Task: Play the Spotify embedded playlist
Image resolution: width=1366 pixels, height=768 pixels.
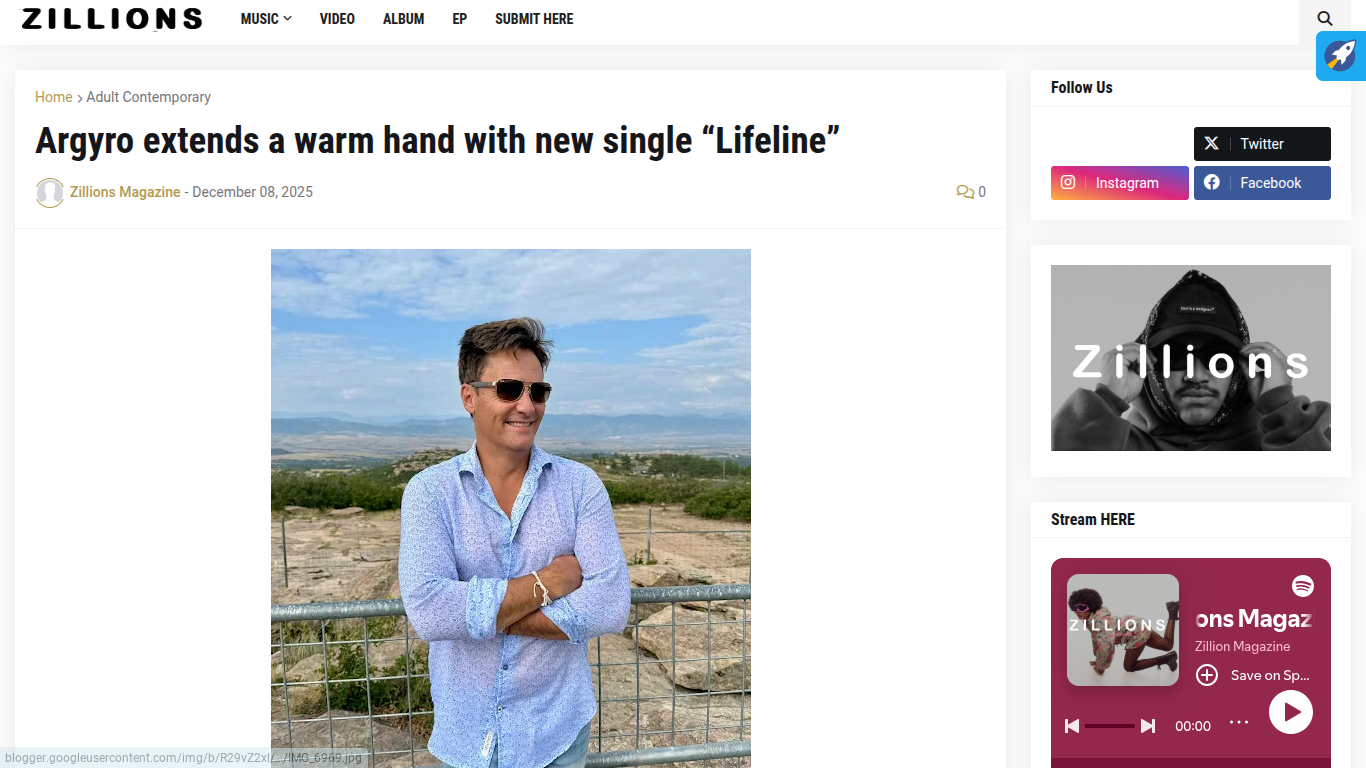Action: [x=1291, y=712]
